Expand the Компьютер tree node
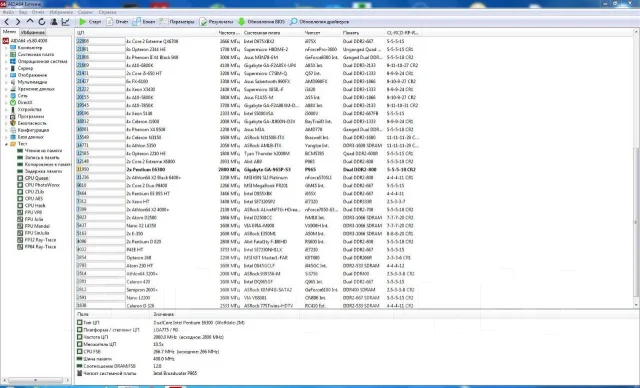The width and height of the screenshot is (640, 388). pyautogui.click(x=6, y=48)
